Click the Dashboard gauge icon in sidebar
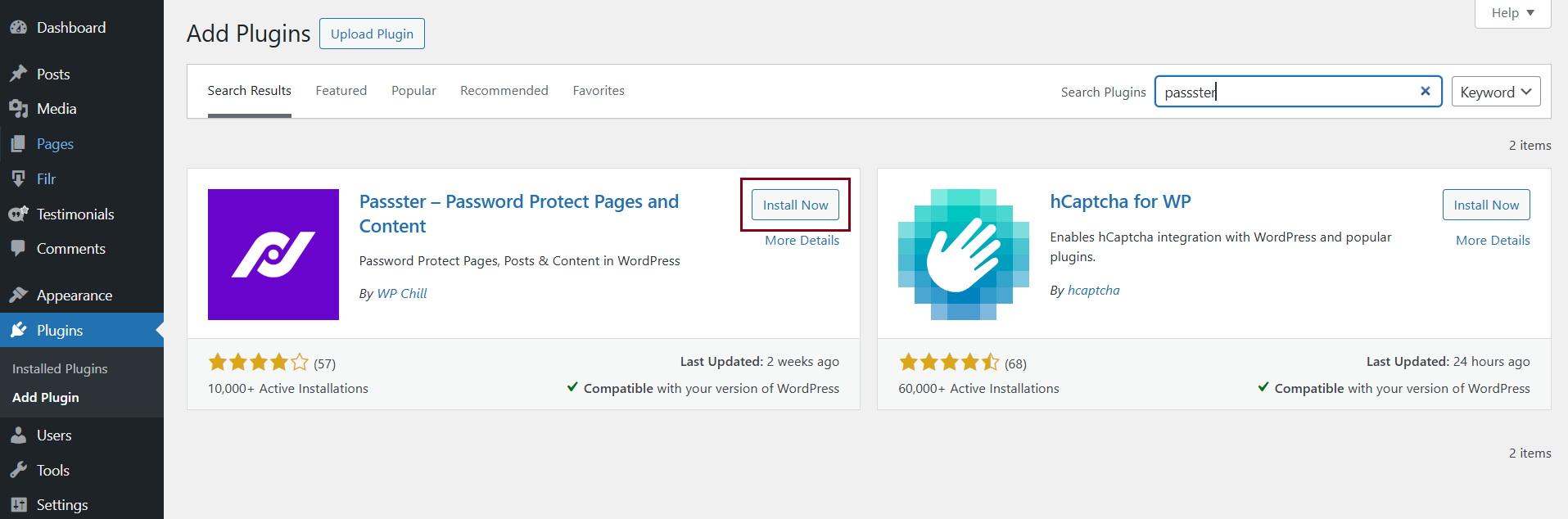This screenshot has height=519, width=1568. 18,28
